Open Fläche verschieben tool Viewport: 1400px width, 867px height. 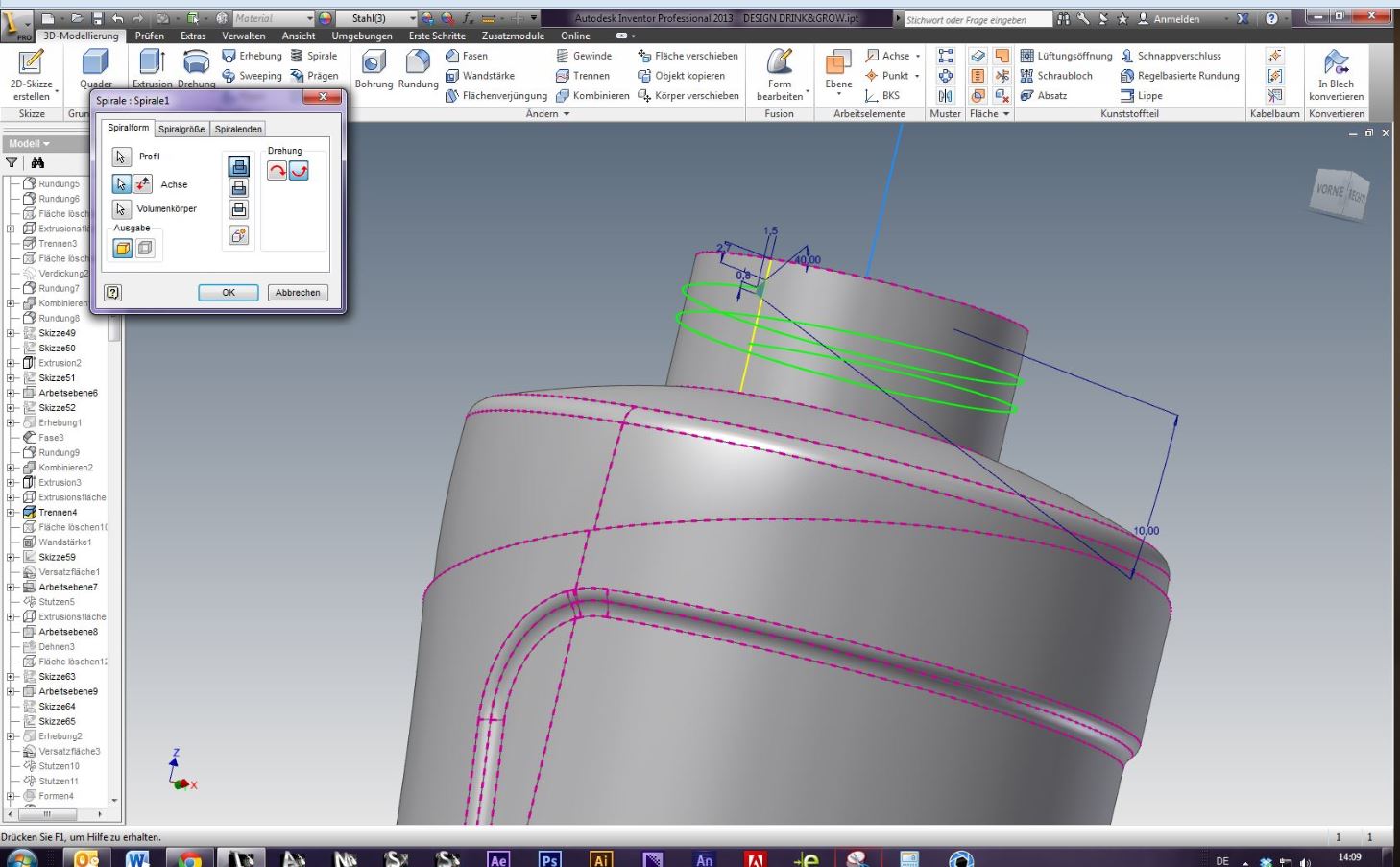[688, 56]
